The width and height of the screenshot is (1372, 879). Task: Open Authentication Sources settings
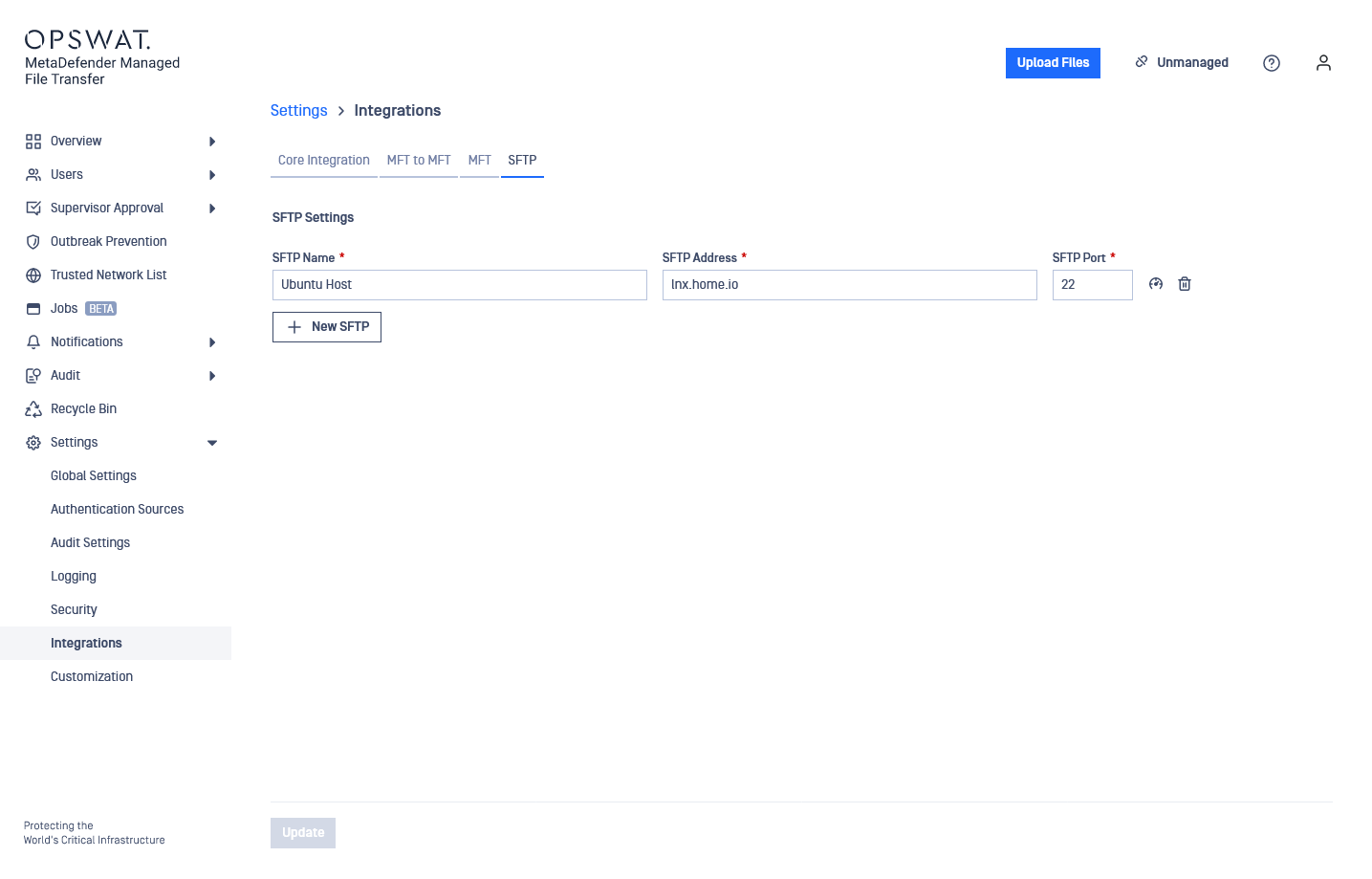pos(118,510)
